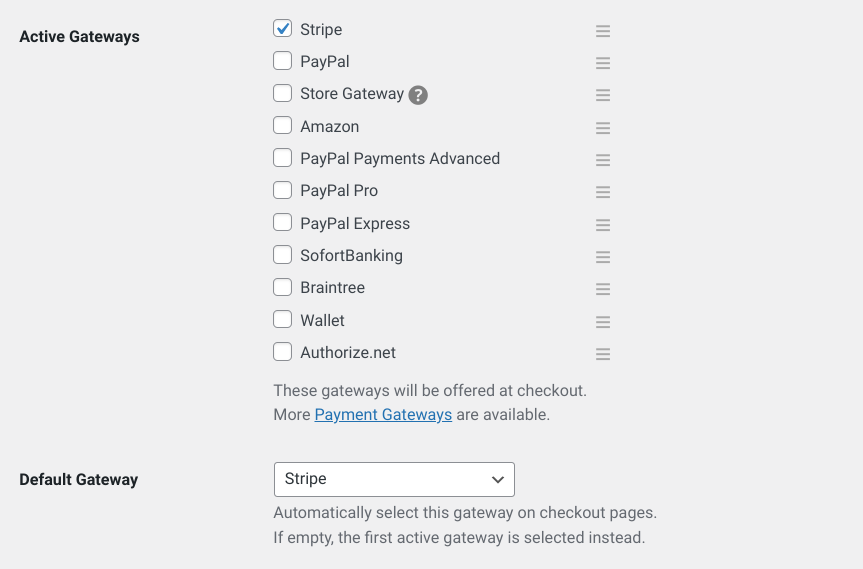Screen dimensions: 863x569
Task: Click the drag handle beside Stripe
Action: click(603, 31)
